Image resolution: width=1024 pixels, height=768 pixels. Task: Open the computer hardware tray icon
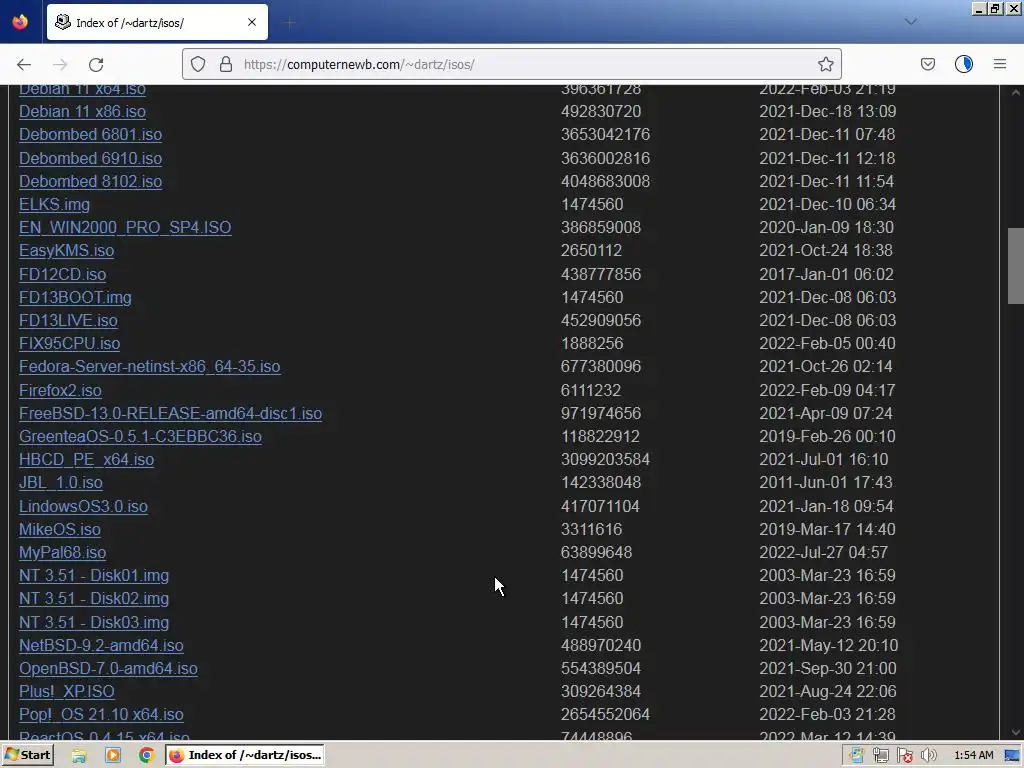pyautogui.click(x=880, y=756)
